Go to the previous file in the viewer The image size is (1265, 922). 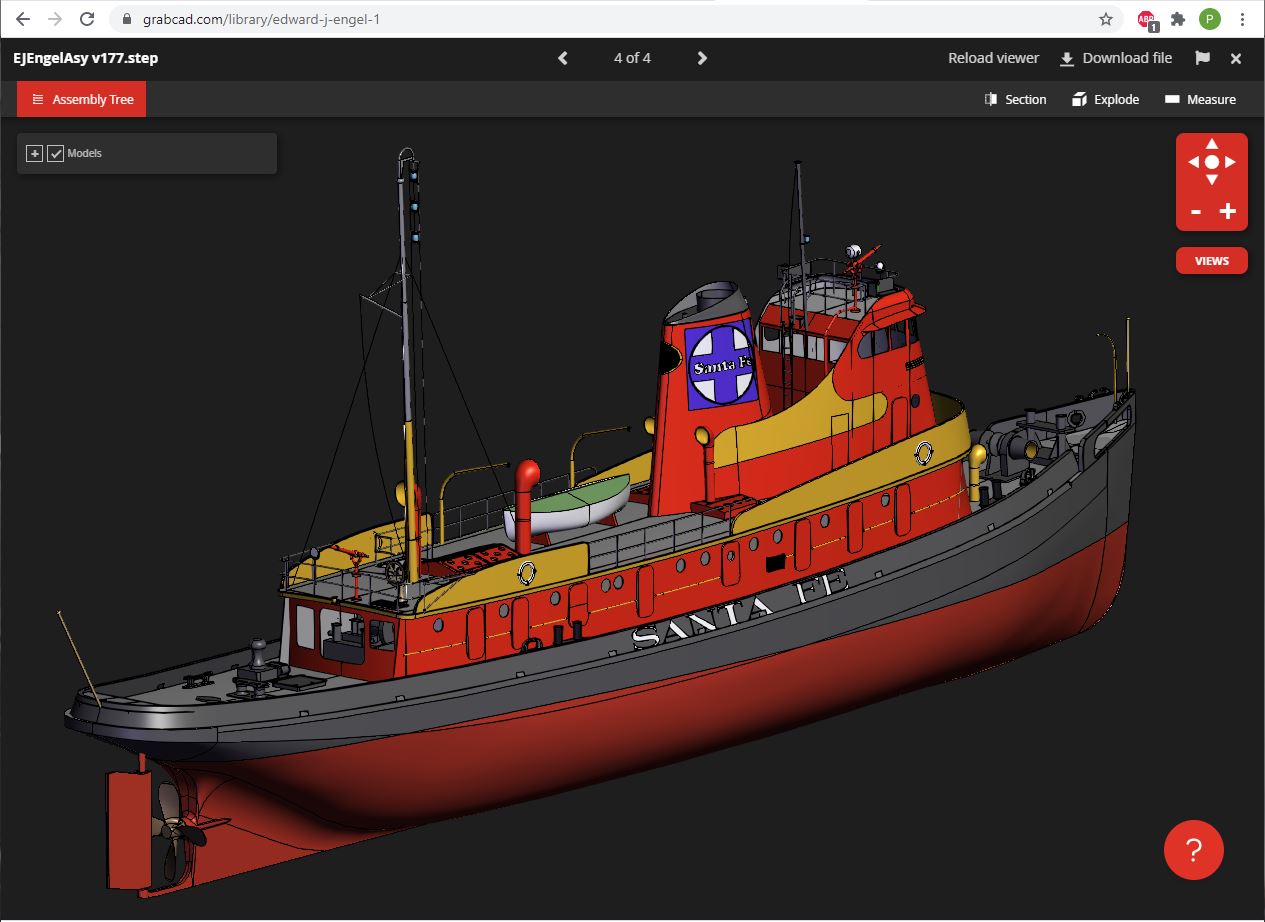pos(563,58)
